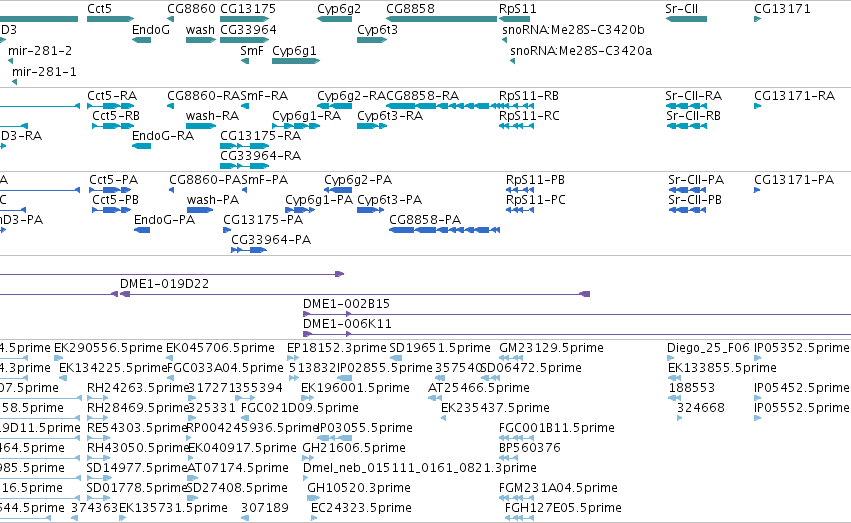Select the CG8858 gene label
The image size is (851, 523).
(410, 9)
